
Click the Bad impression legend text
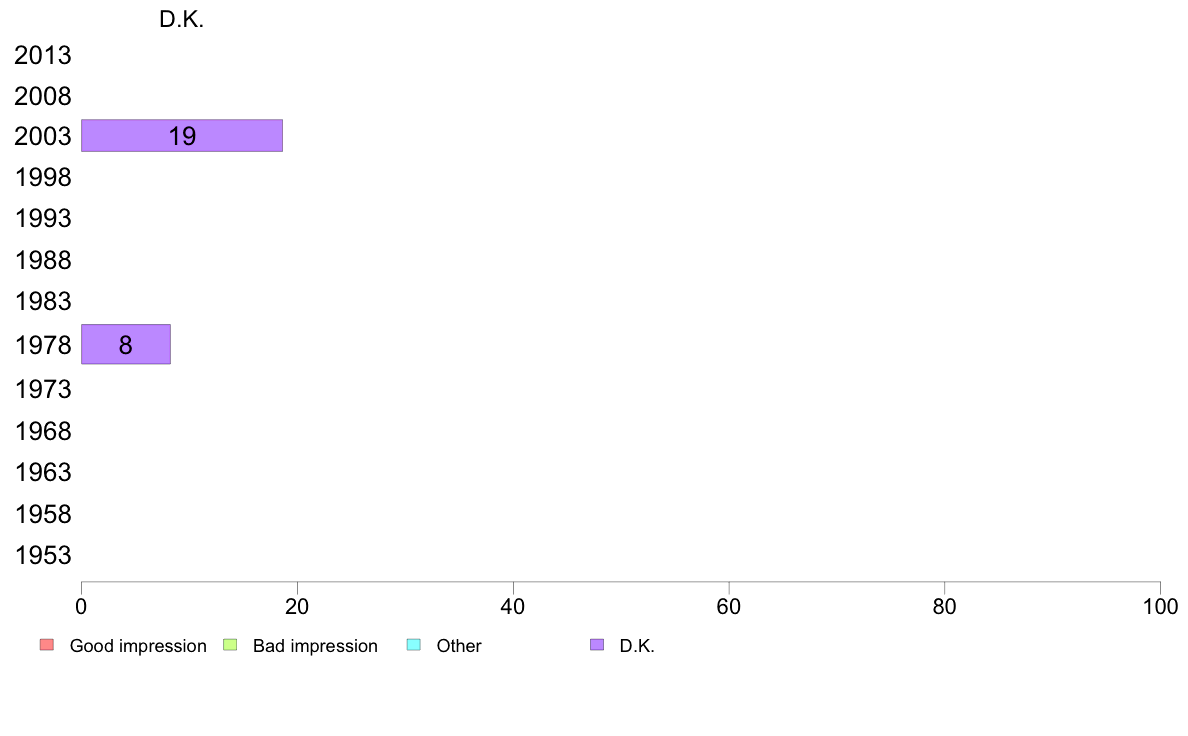point(315,646)
